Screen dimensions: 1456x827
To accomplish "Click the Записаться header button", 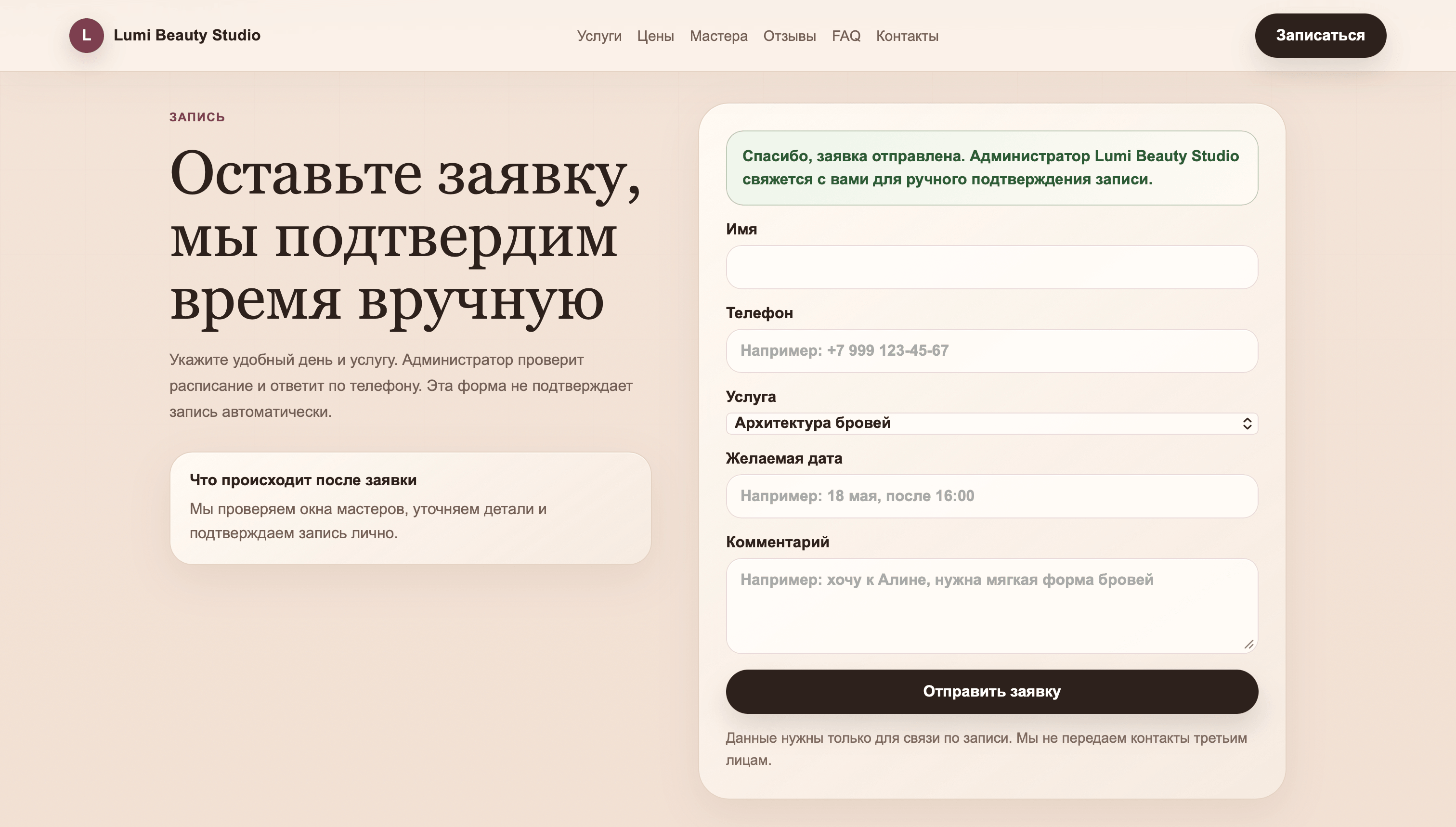I will pos(1320,35).
